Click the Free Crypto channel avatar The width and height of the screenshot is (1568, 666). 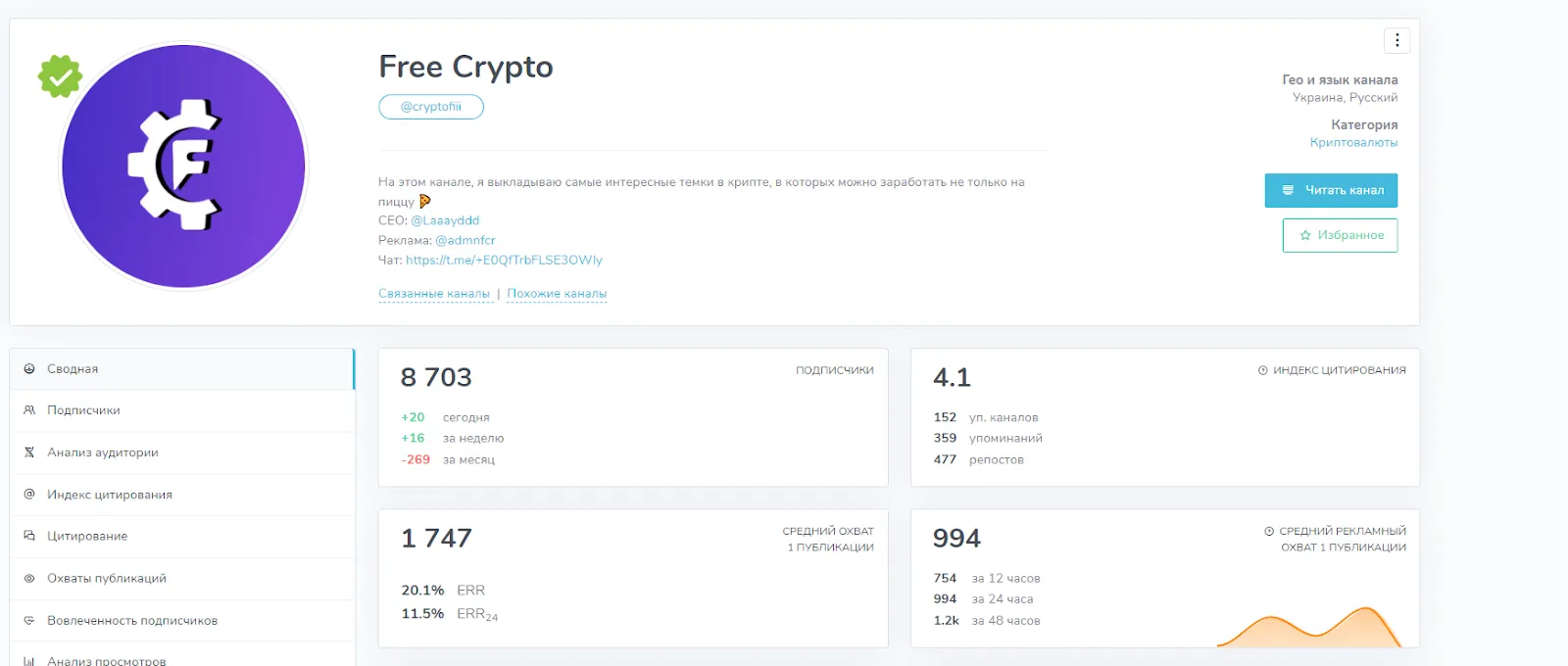[x=184, y=166]
